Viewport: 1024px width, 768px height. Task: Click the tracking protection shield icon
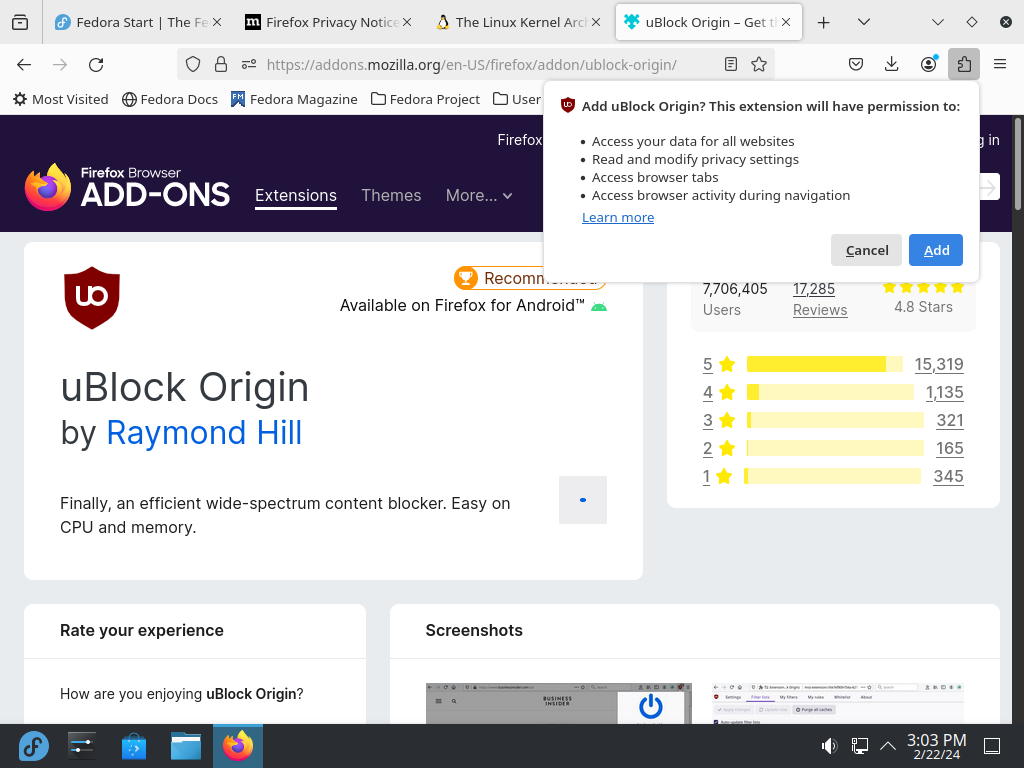click(x=193, y=64)
